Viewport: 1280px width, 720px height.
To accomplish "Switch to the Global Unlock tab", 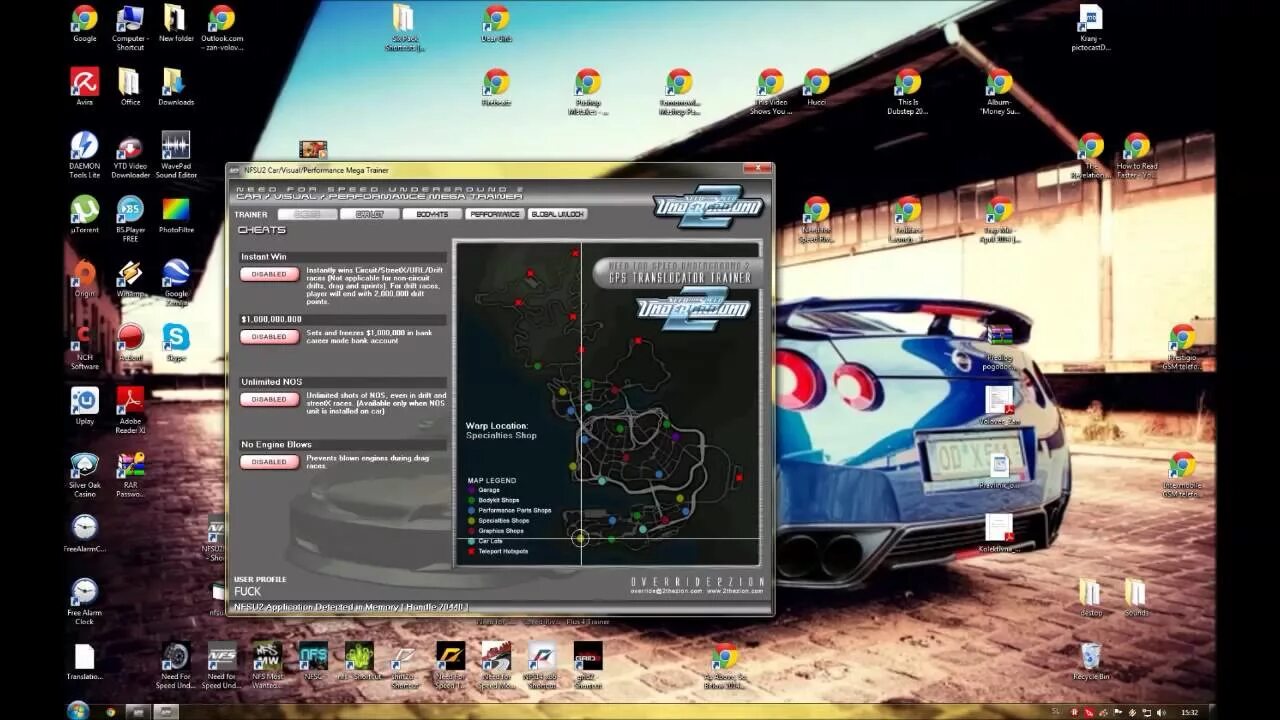I will [557, 214].
